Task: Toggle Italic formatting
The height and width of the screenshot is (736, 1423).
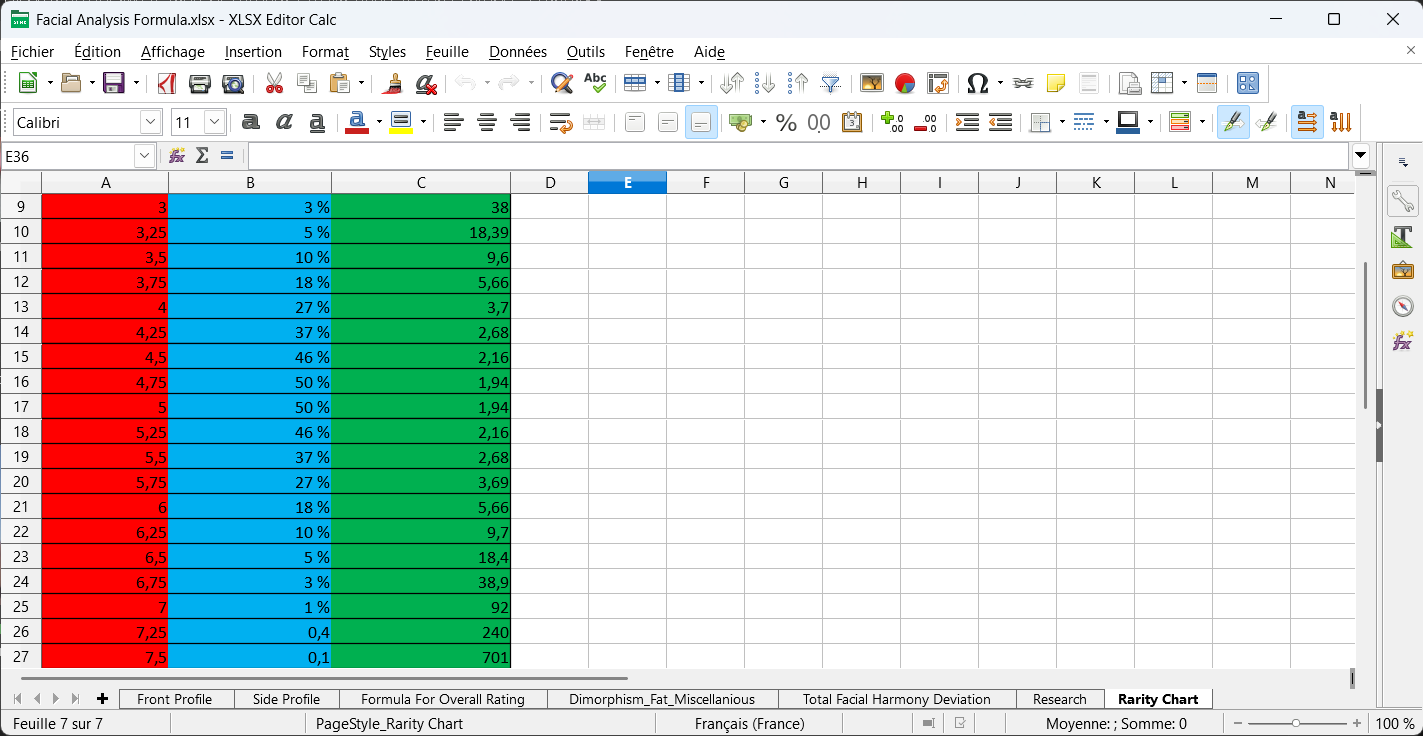Action: click(284, 122)
